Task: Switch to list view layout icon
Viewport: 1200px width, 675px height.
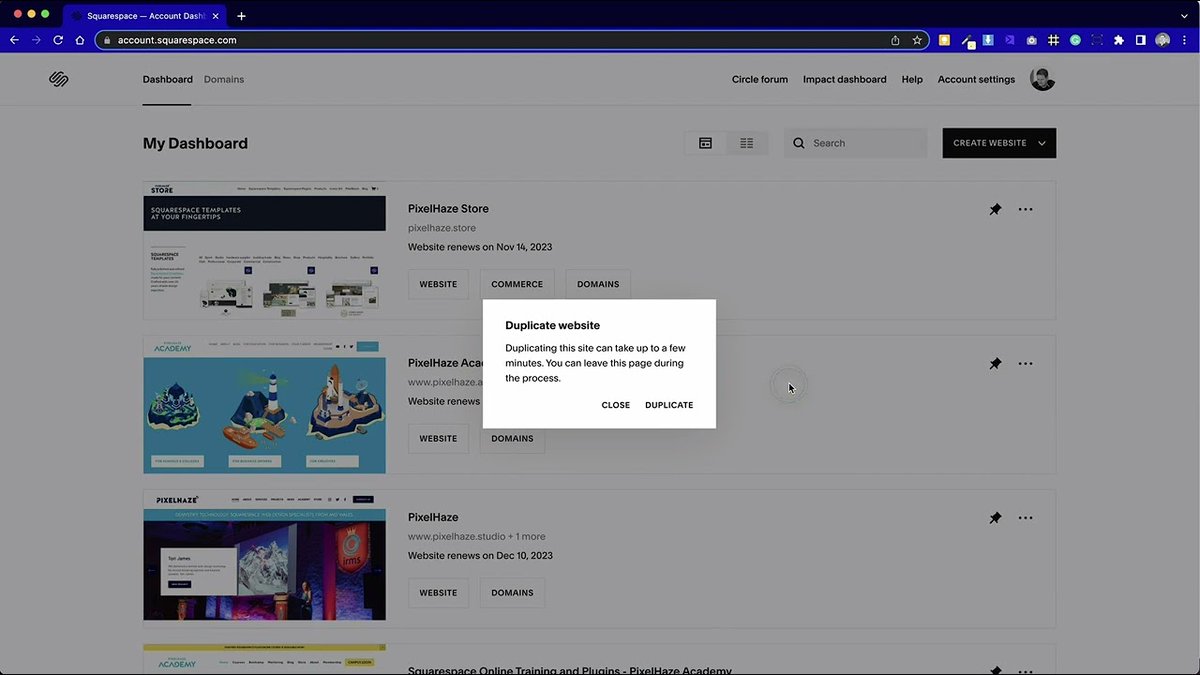Action: 747,143
